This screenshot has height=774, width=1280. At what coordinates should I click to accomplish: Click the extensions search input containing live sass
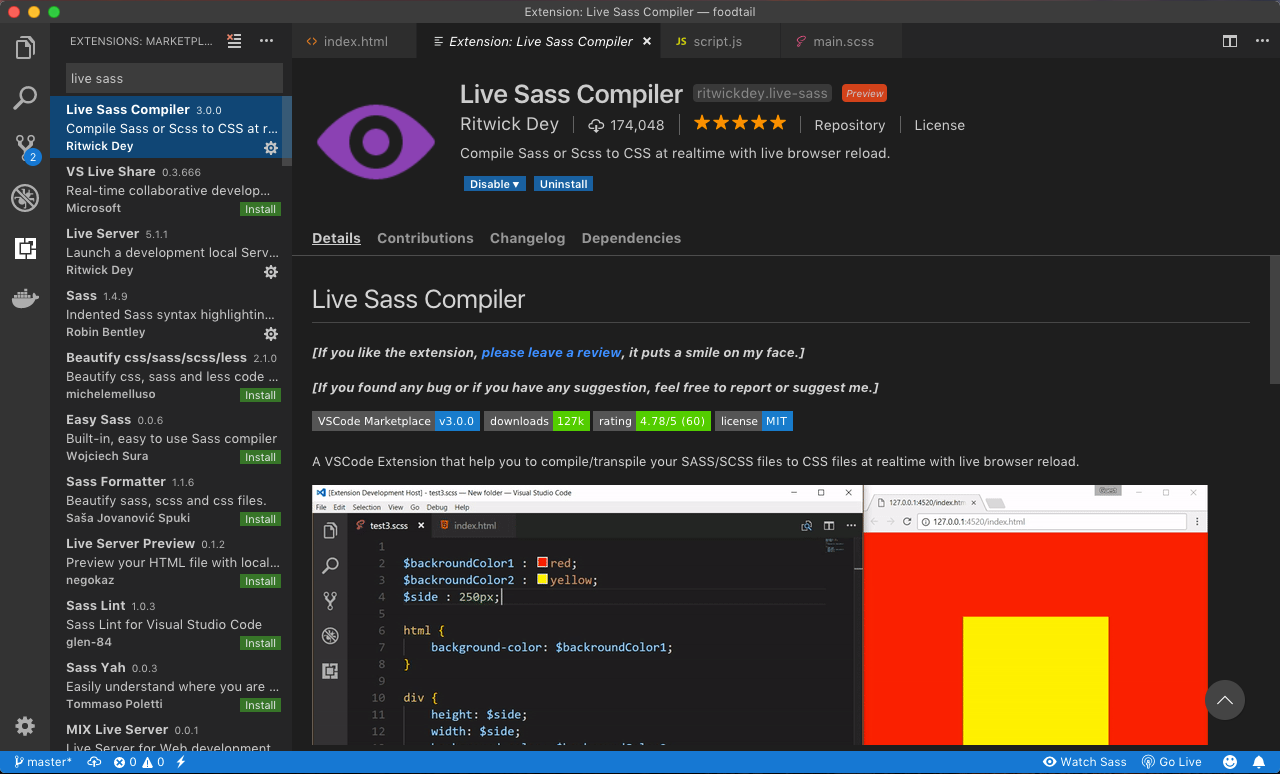coord(172,77)
